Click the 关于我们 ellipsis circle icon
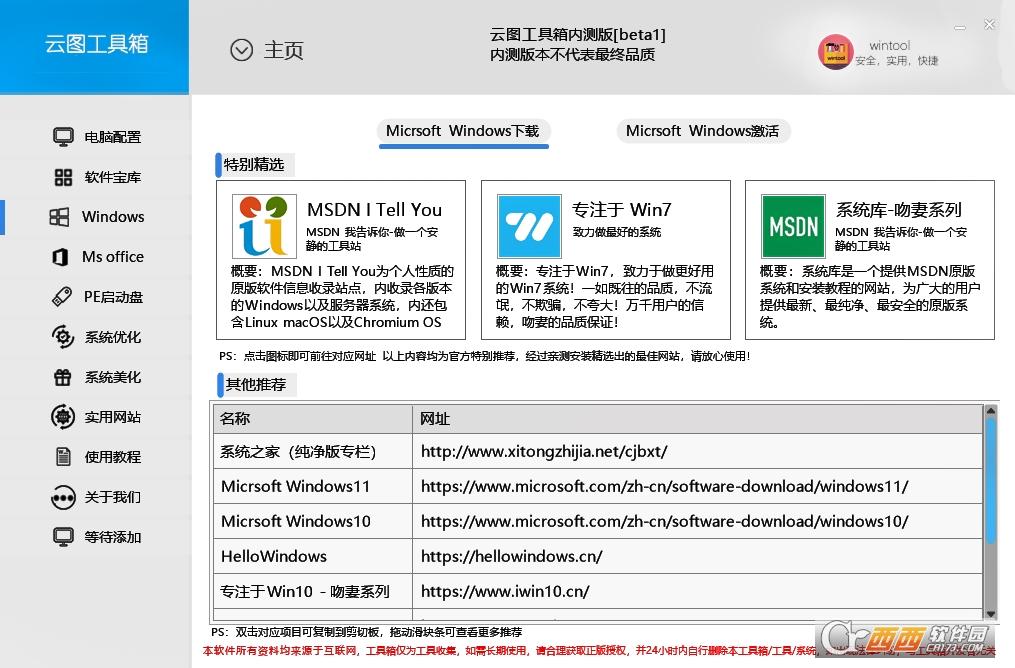The image size is (1015, 668). coord(63,497)
